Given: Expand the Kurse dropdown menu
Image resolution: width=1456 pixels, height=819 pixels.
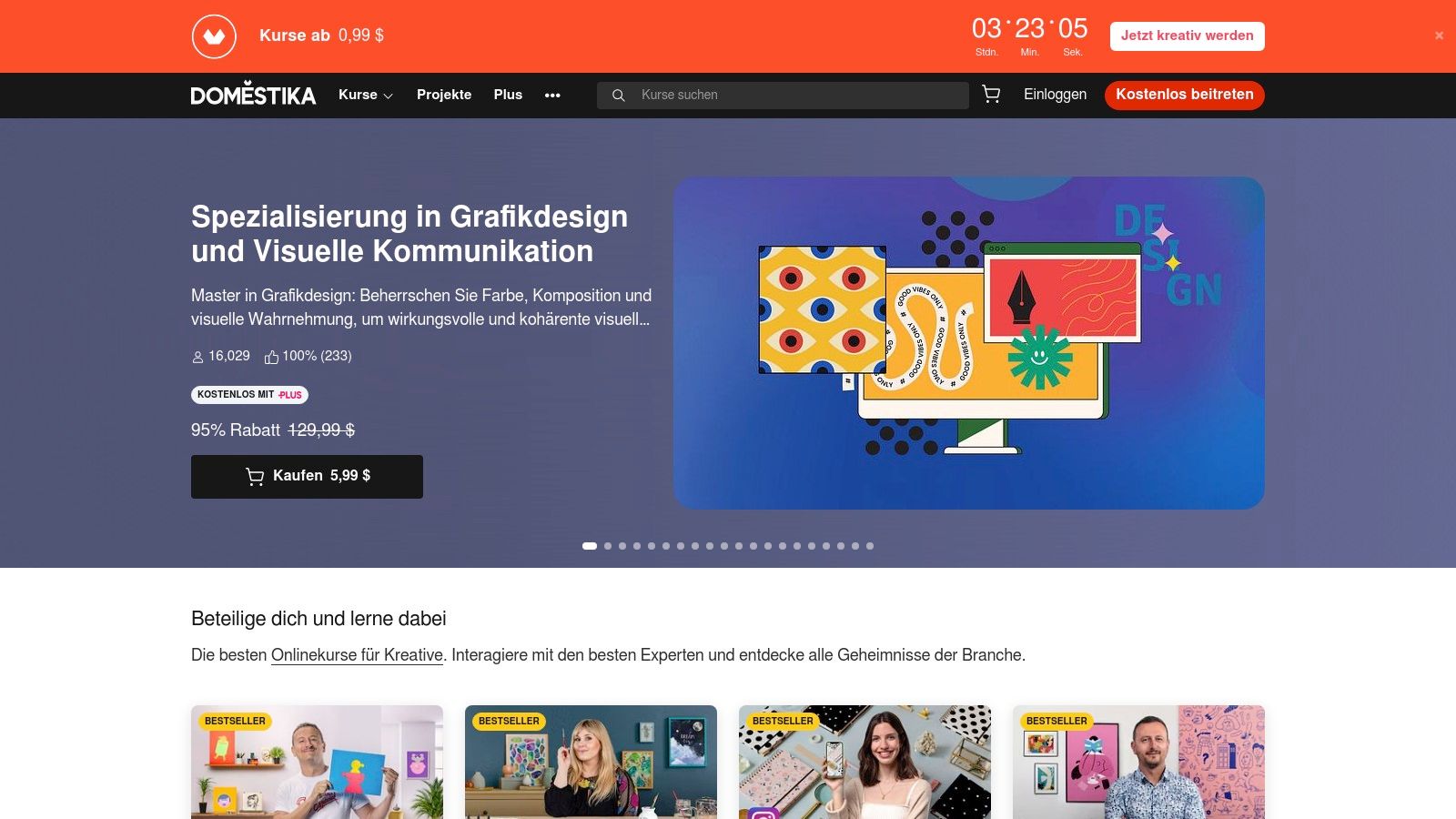Looking at the screenshot, I should [366, 95].
